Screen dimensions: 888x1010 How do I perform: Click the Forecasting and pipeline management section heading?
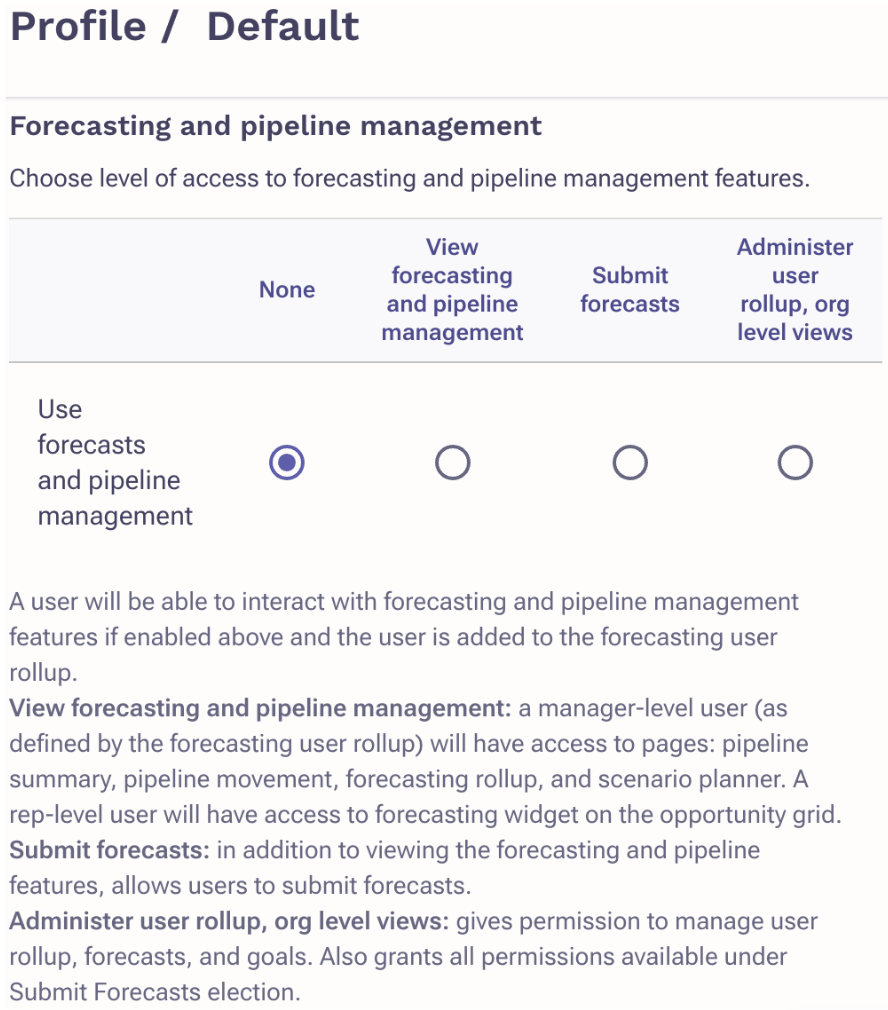(275, 127)
